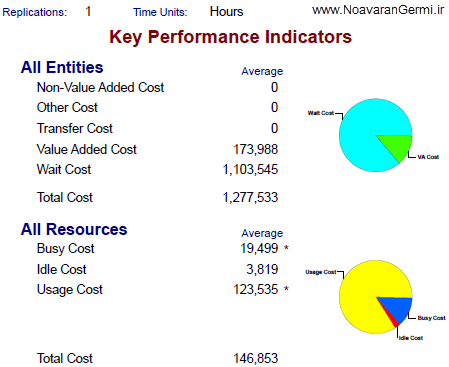The height and width of the screenshot is (367, 449).
Task: Click the Key Performance Indicators title
Action: [x=230, y=37]
